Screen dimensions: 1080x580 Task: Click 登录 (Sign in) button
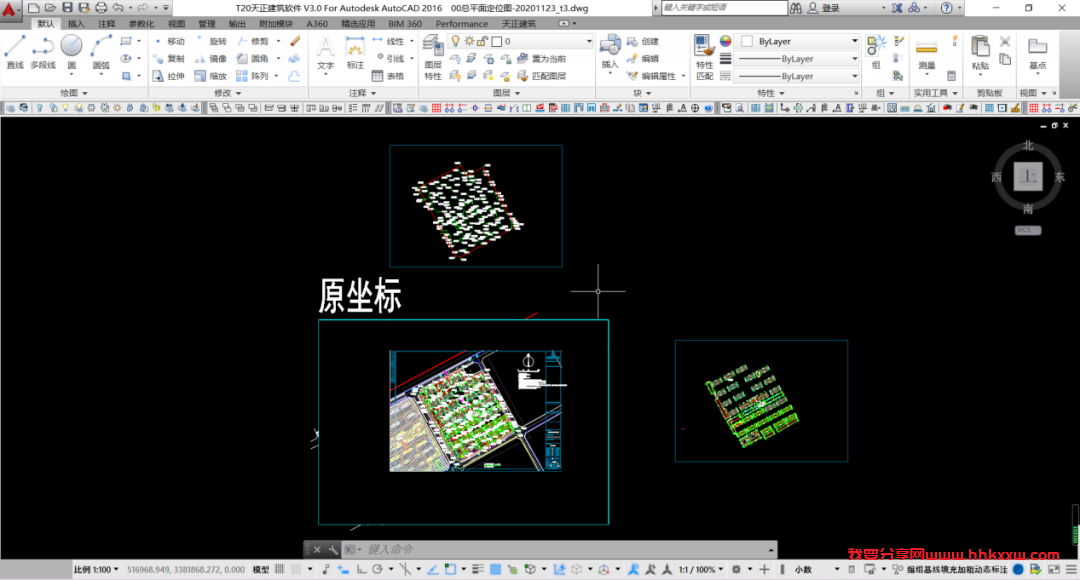pos(824,8)
